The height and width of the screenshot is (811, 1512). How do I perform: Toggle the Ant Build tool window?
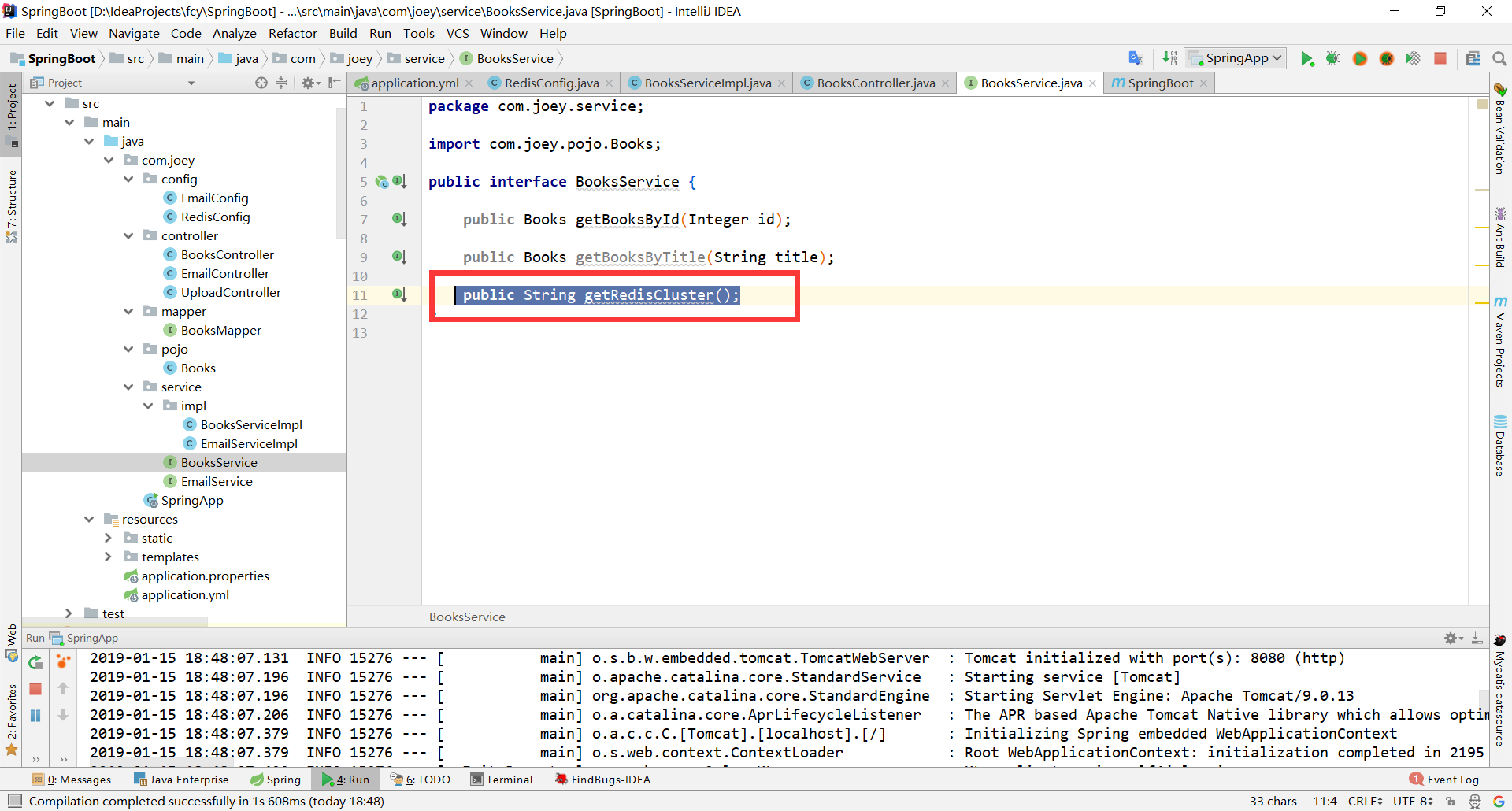coord(1500,237)
